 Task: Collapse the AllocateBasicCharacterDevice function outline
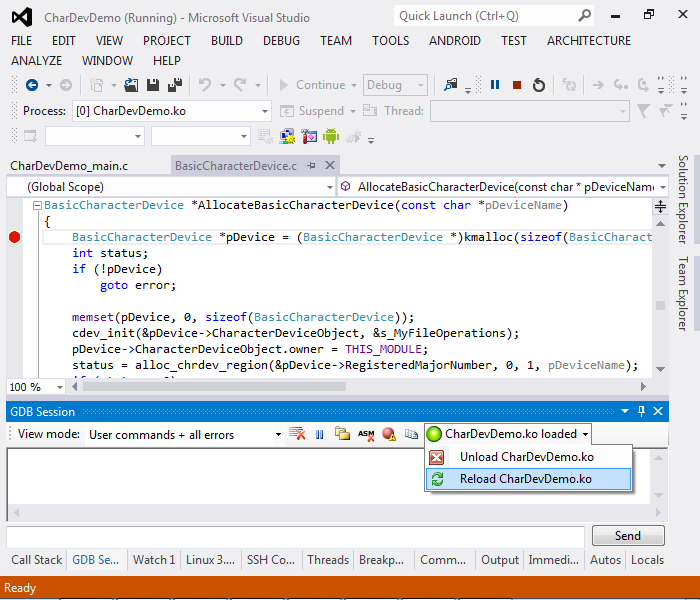[38, 205]
